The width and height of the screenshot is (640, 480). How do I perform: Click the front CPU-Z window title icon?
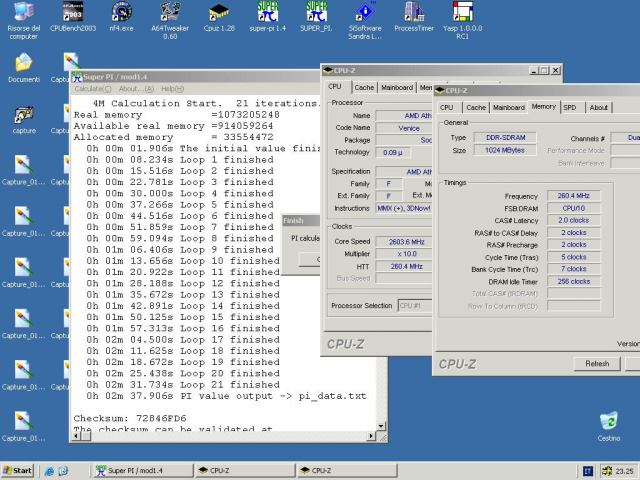[x=440, y=91]
